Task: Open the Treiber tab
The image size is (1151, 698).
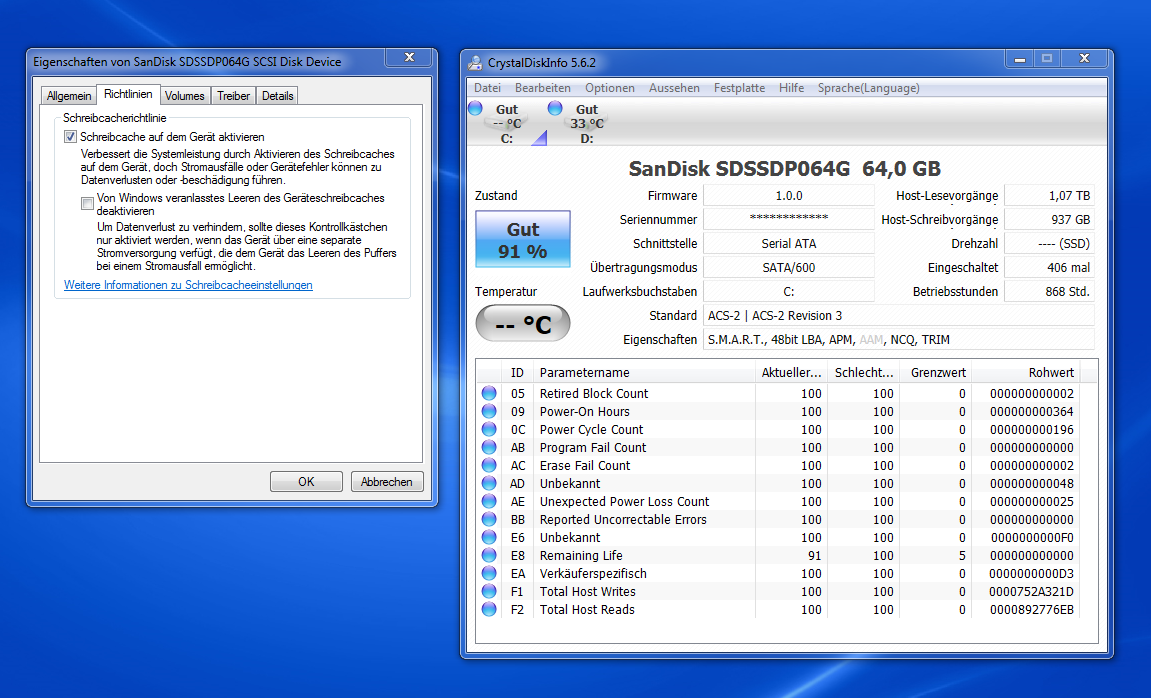Action: click(233, 96)
